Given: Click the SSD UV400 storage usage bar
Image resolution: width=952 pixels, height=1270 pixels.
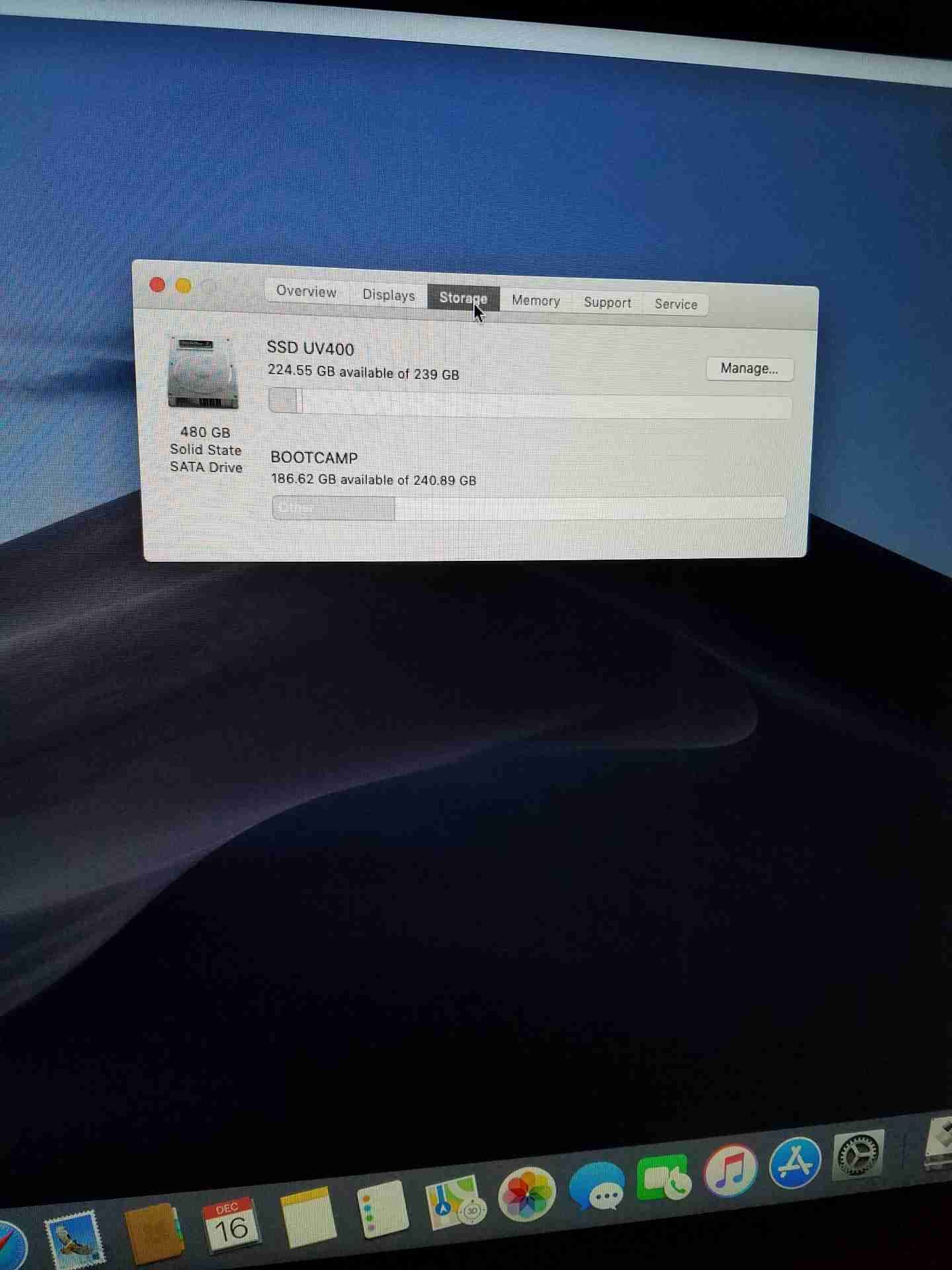Looking at the screenshot, I should tap(530, 403).
